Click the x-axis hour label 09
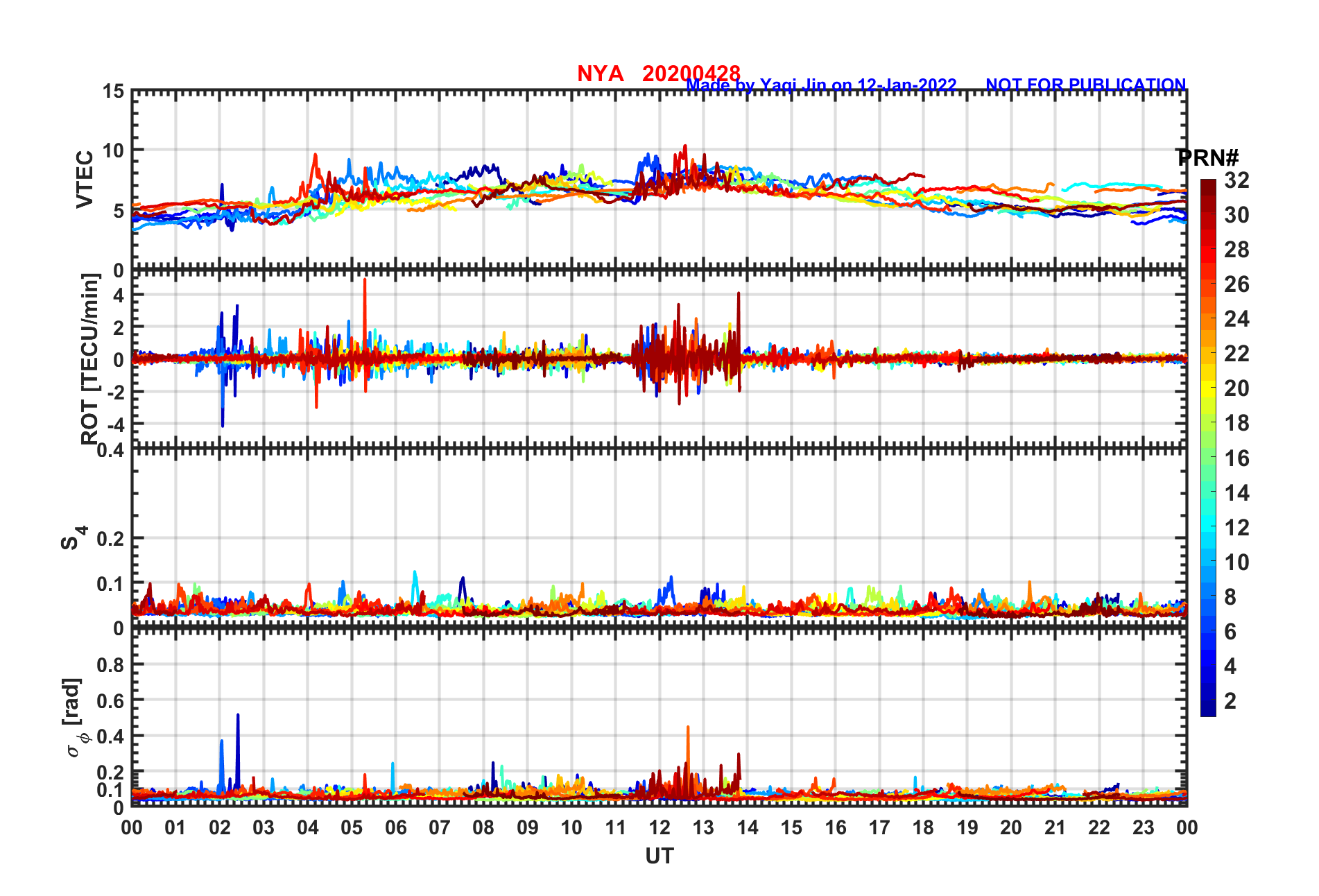Screen dimensions: 1319x896 528,828
